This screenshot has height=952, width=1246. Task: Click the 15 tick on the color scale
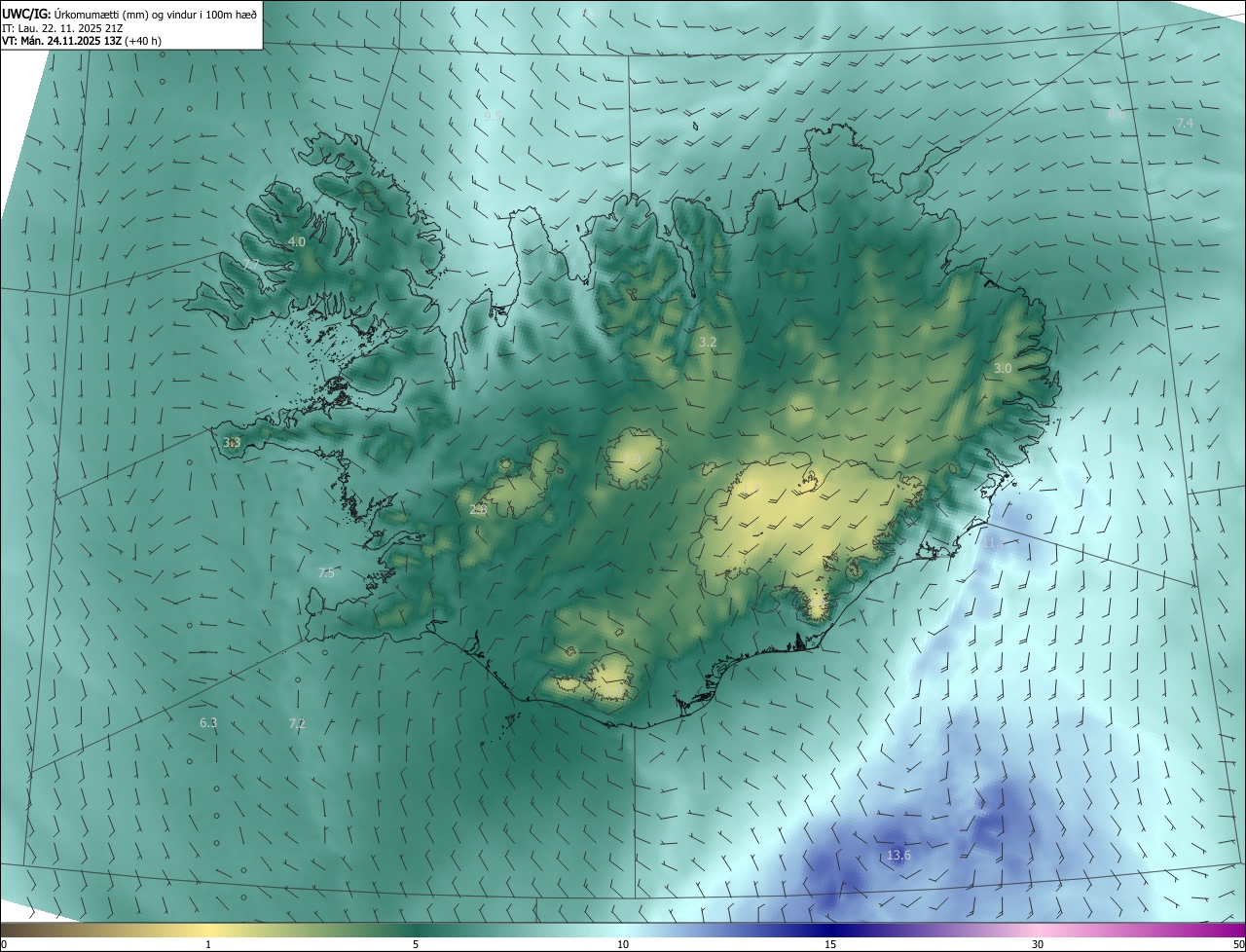[x=830, y=944]
